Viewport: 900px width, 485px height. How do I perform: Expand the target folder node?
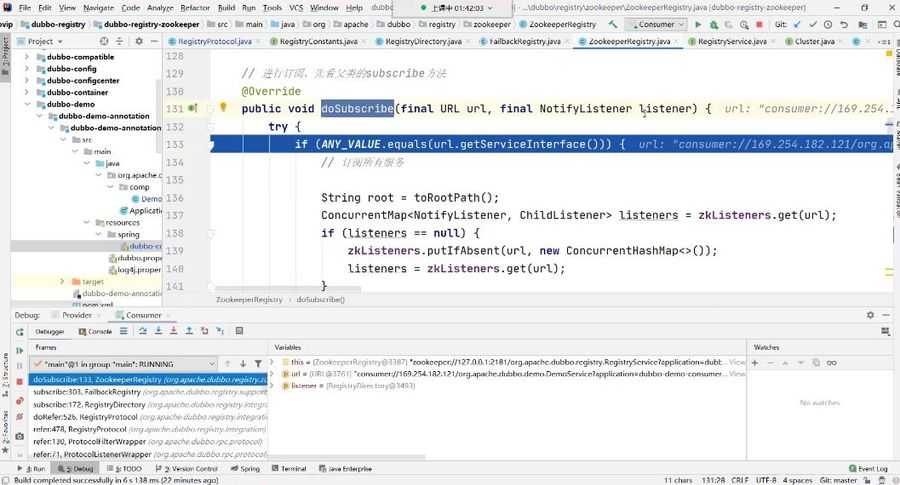click(62, 281)
